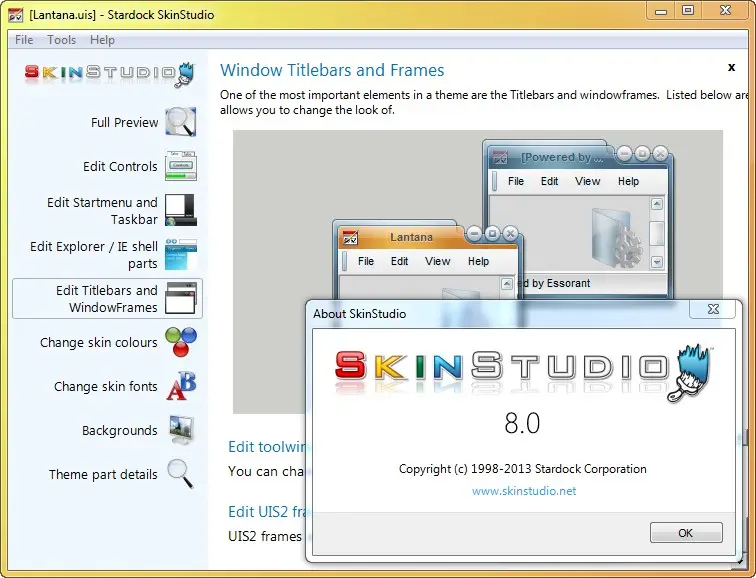Click the Edit Titlebars and WindowFrames icon
Viewport: 756px width, 578px height.
pyautogui.click(x=181, y=298)
